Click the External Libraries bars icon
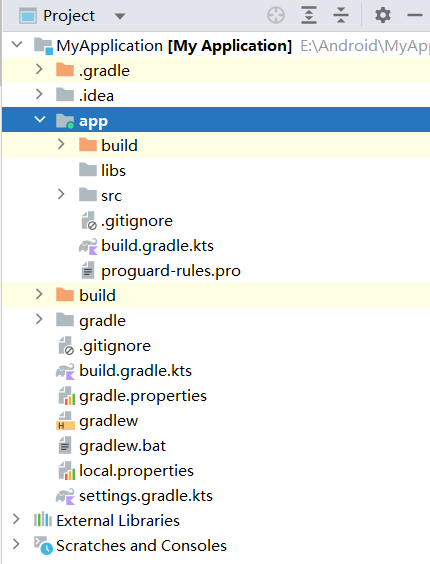The width and height of the screenshot is (430, 564). tap(43, 520)
